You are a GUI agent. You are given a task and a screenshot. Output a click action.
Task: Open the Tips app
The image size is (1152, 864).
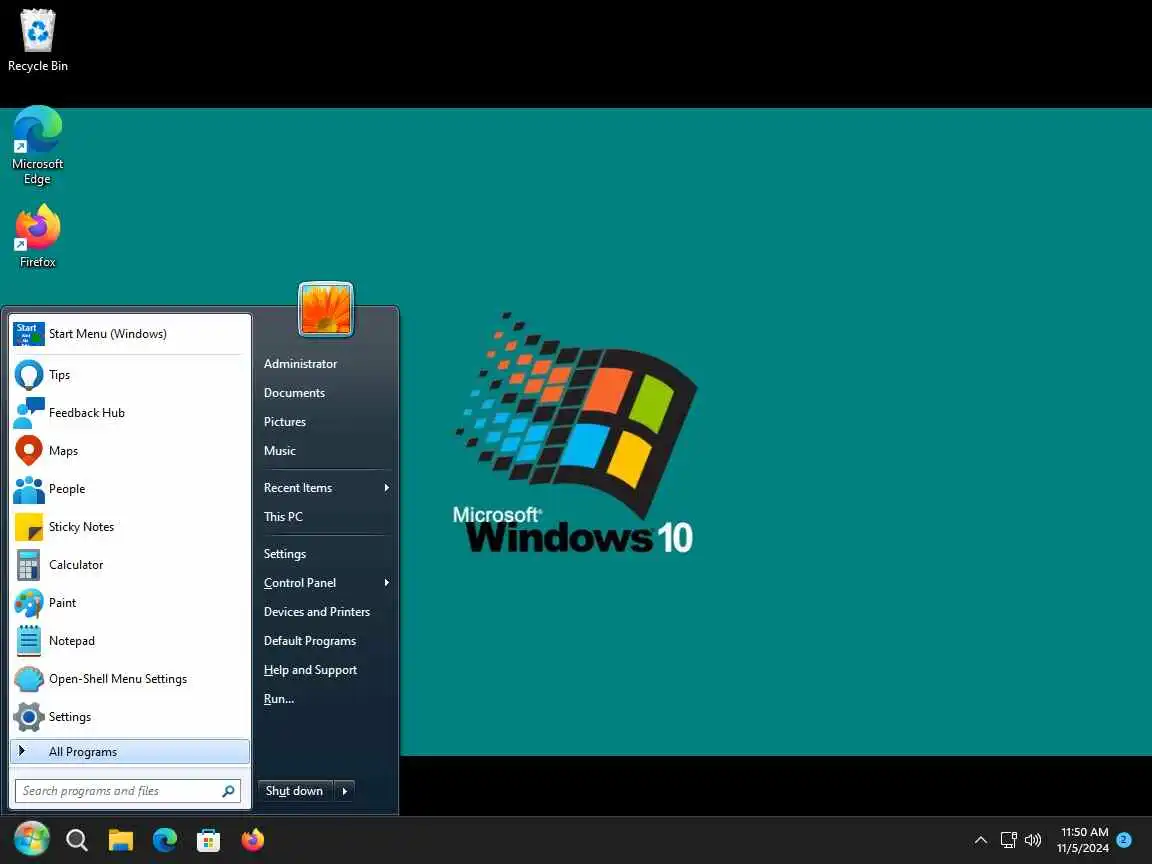coord(130,375)
